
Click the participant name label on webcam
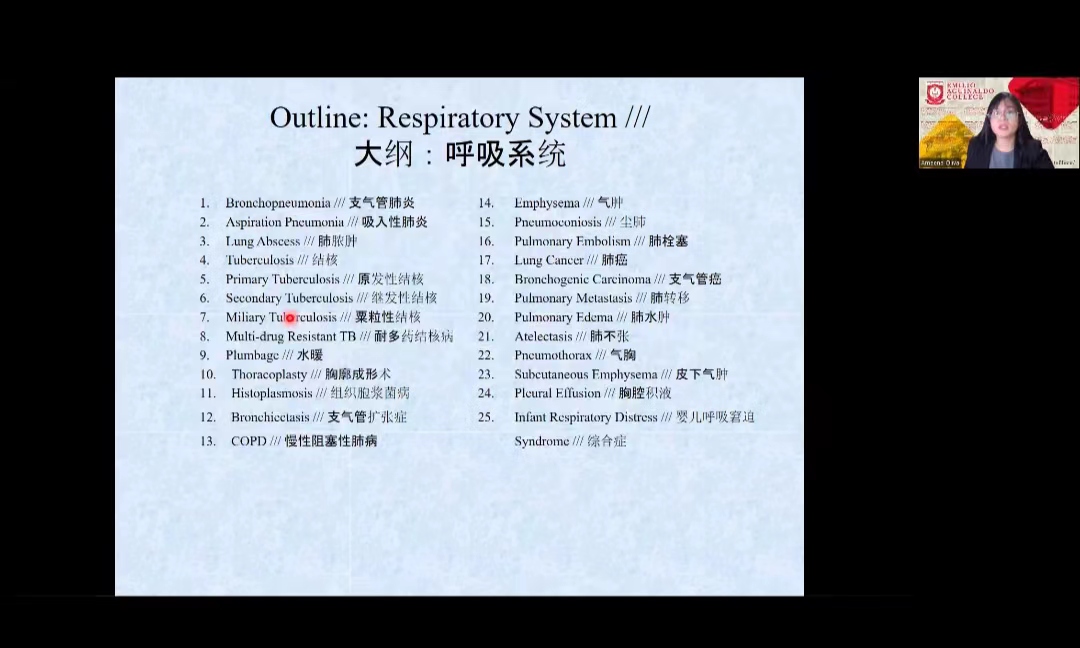(939, 161)
